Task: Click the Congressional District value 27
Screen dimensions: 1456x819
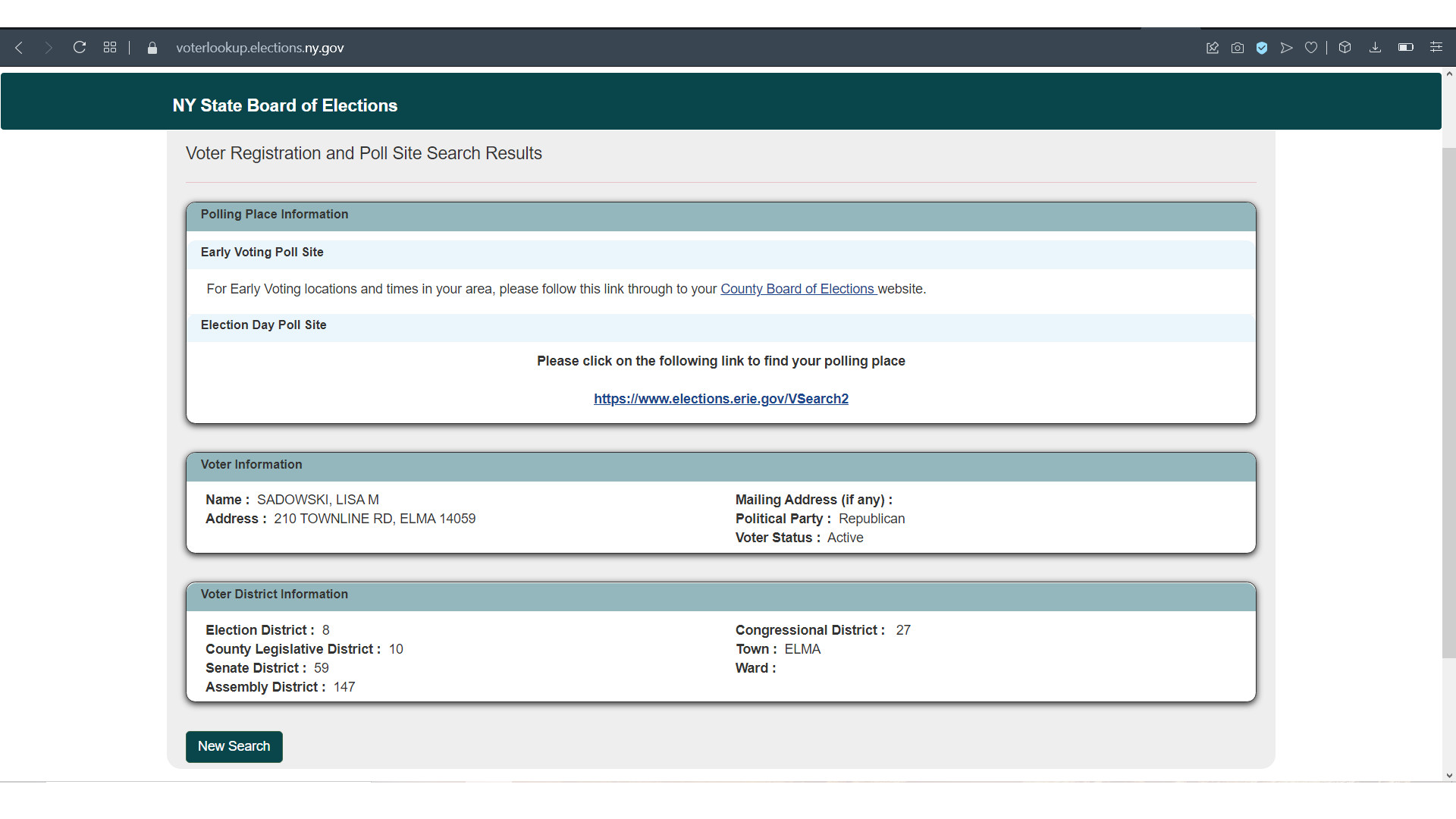Action: 903,630
